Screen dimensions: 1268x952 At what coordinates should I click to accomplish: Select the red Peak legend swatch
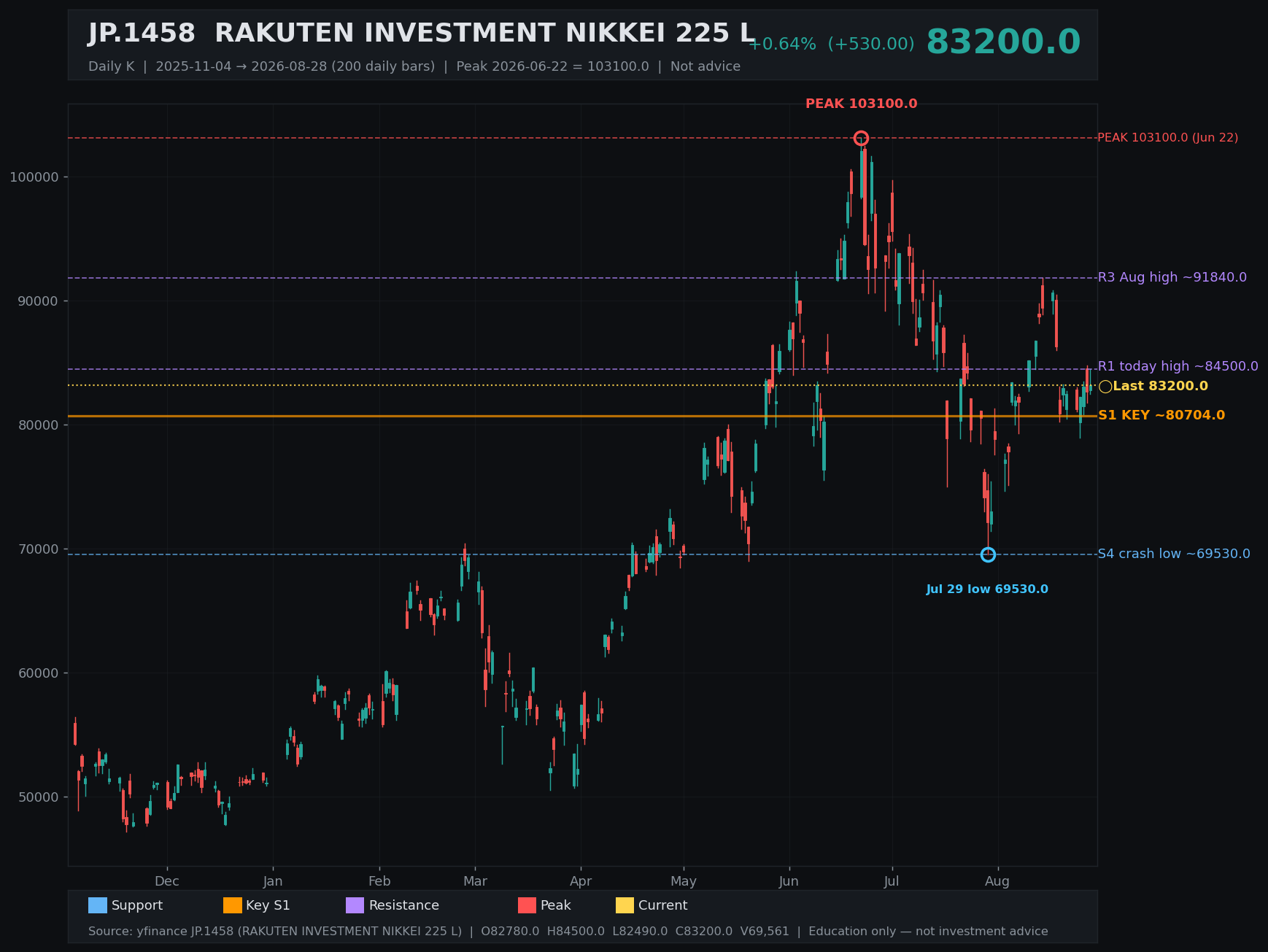(x=527, y=905)
